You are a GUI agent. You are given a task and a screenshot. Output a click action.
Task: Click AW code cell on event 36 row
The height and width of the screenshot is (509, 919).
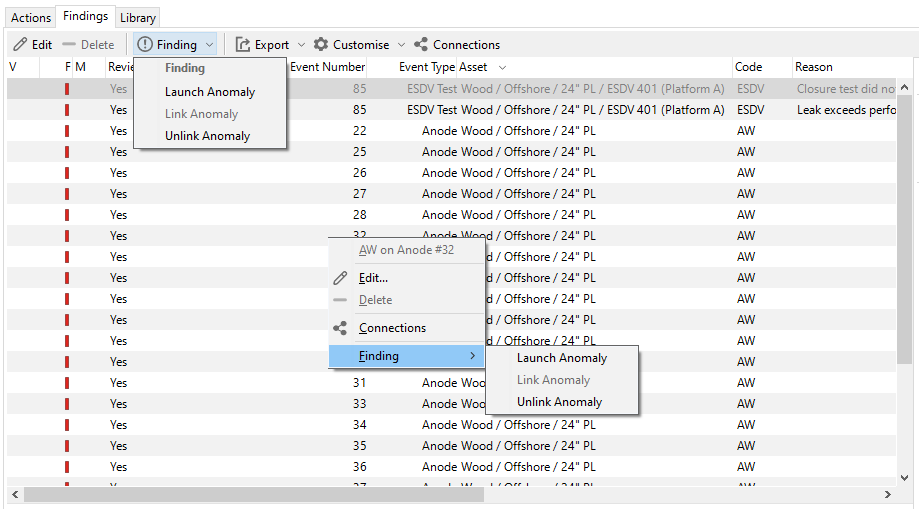coord(746,467)
